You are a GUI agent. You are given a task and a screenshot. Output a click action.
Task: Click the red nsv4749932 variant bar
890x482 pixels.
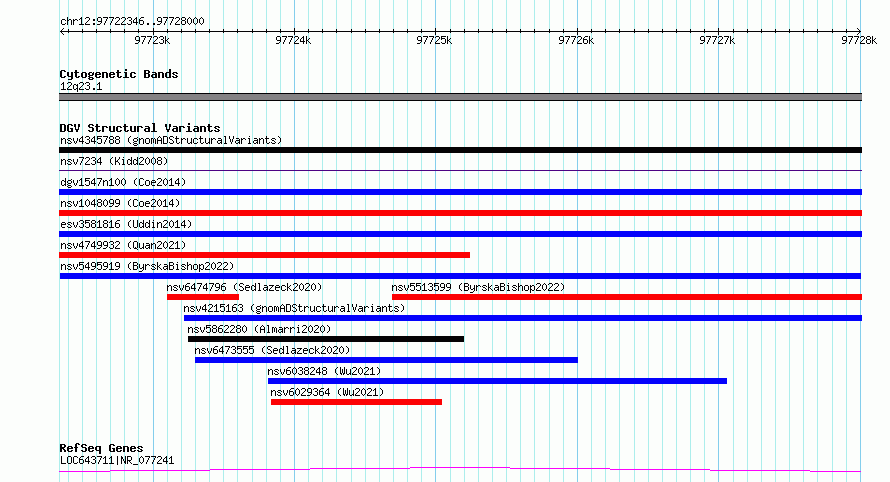point(265,255)
